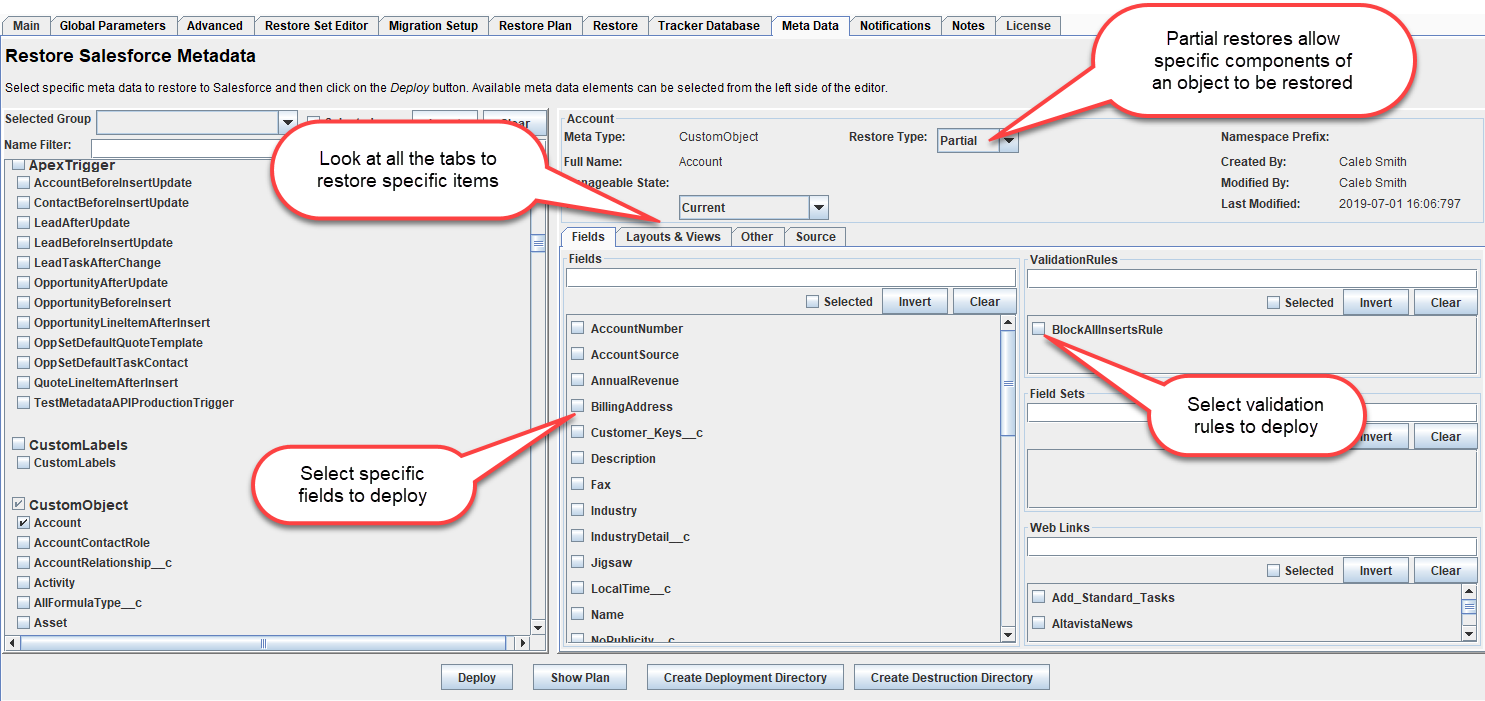Check the Industry field
This screenshot has height=701, width=1485.
click(578, 511)
